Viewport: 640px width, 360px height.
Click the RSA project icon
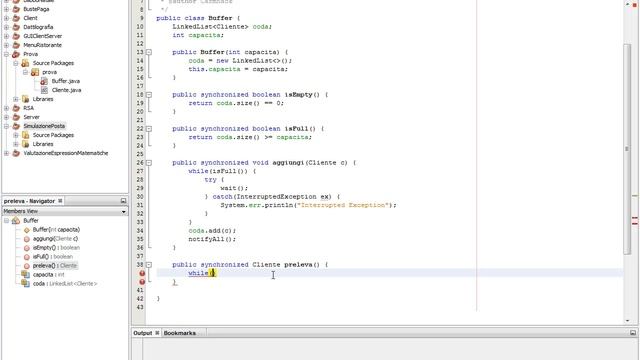(x=16, y=108)
